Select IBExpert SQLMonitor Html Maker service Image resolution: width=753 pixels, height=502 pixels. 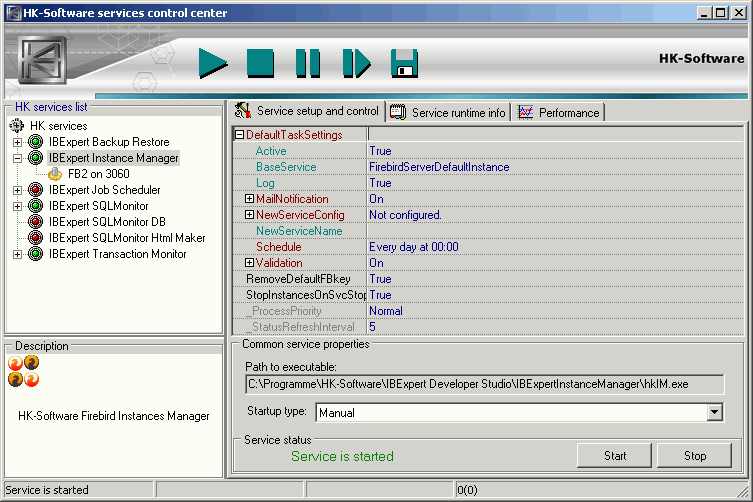[127, 237]
